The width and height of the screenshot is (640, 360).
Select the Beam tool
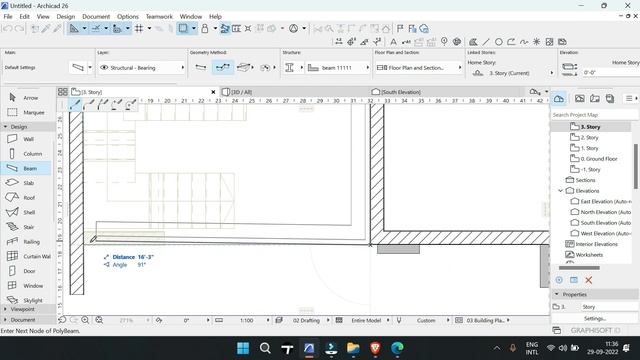(25, 168)
